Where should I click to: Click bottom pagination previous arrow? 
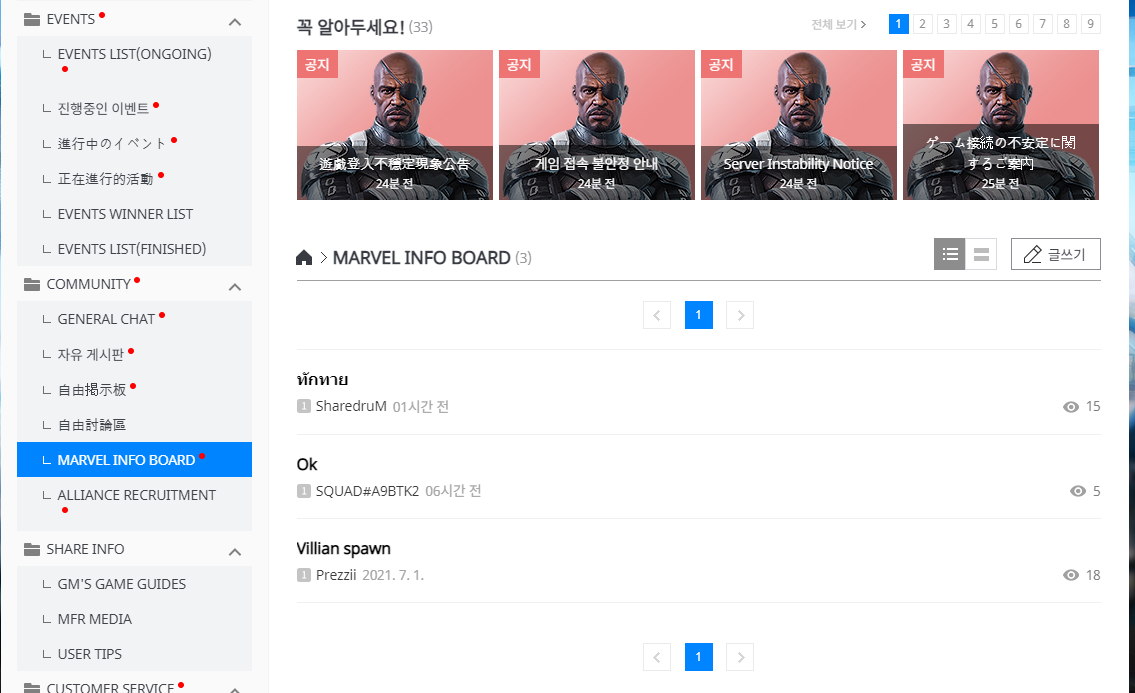(657, 657)
